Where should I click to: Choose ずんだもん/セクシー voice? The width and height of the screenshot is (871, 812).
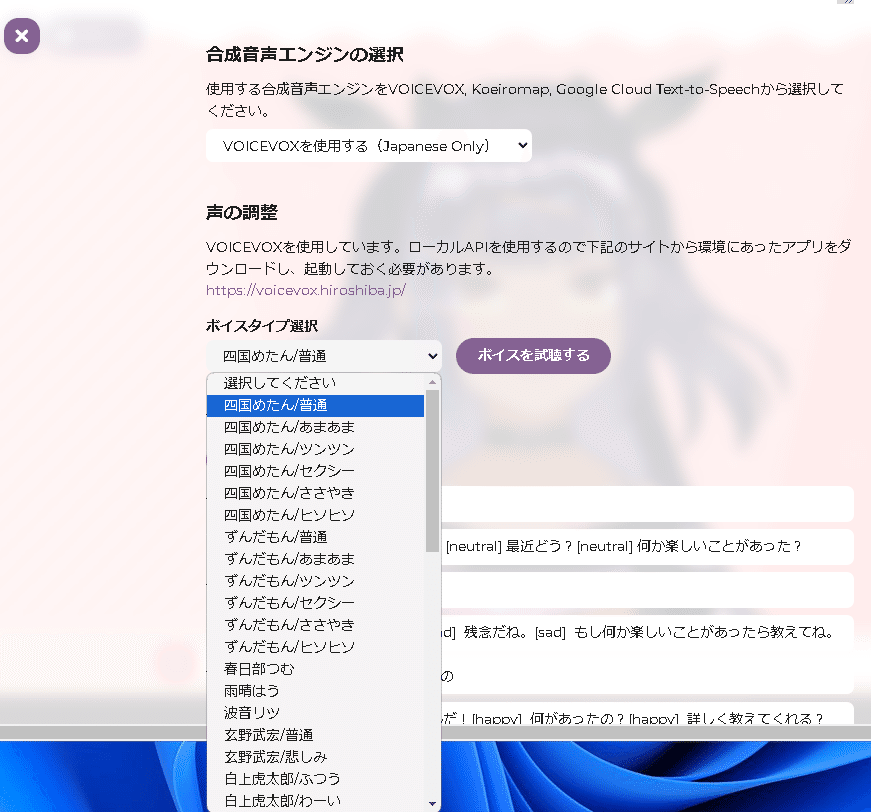(316, 603)
